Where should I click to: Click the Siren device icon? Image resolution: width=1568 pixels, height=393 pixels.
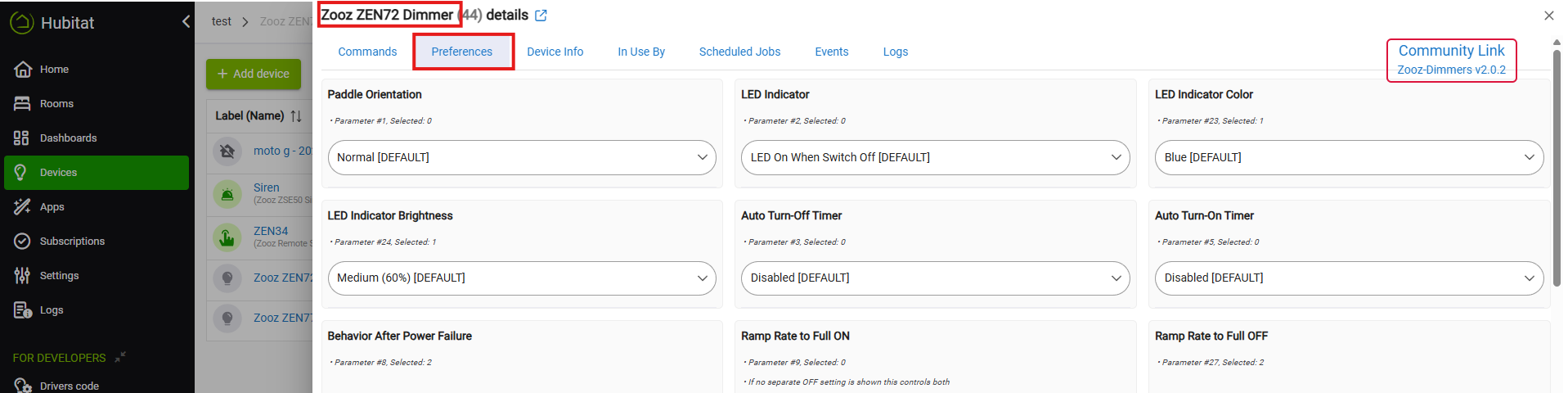pyautogui.click(x=227, y=194)
